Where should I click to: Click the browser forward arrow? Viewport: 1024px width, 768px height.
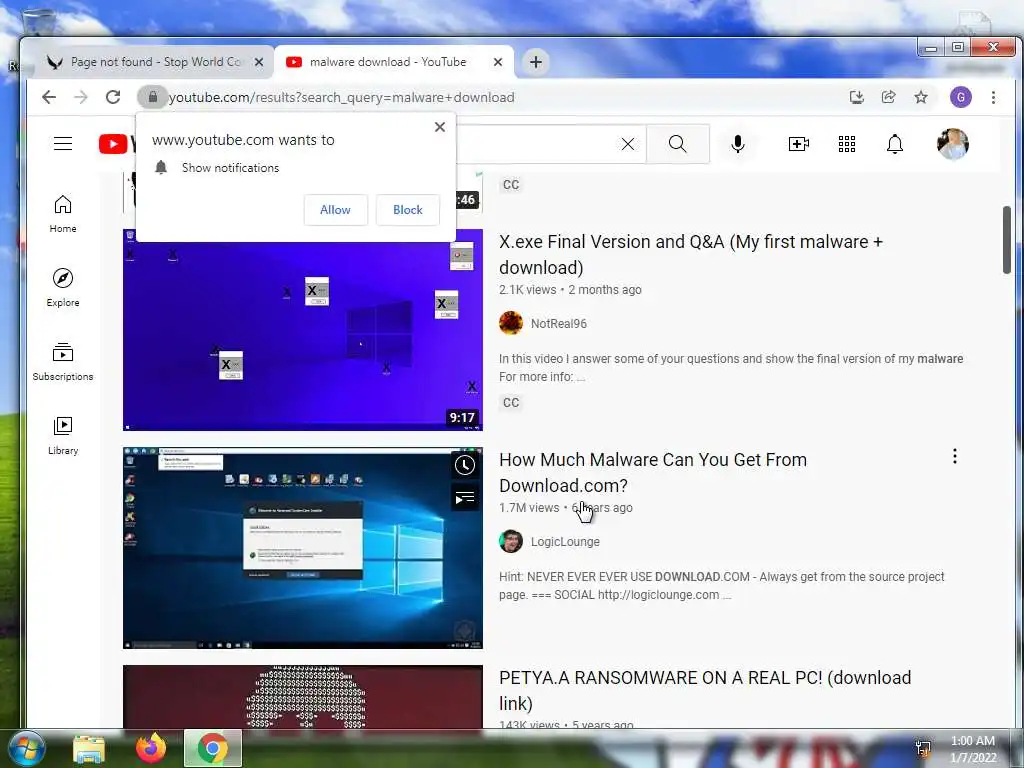coord(81,97)
